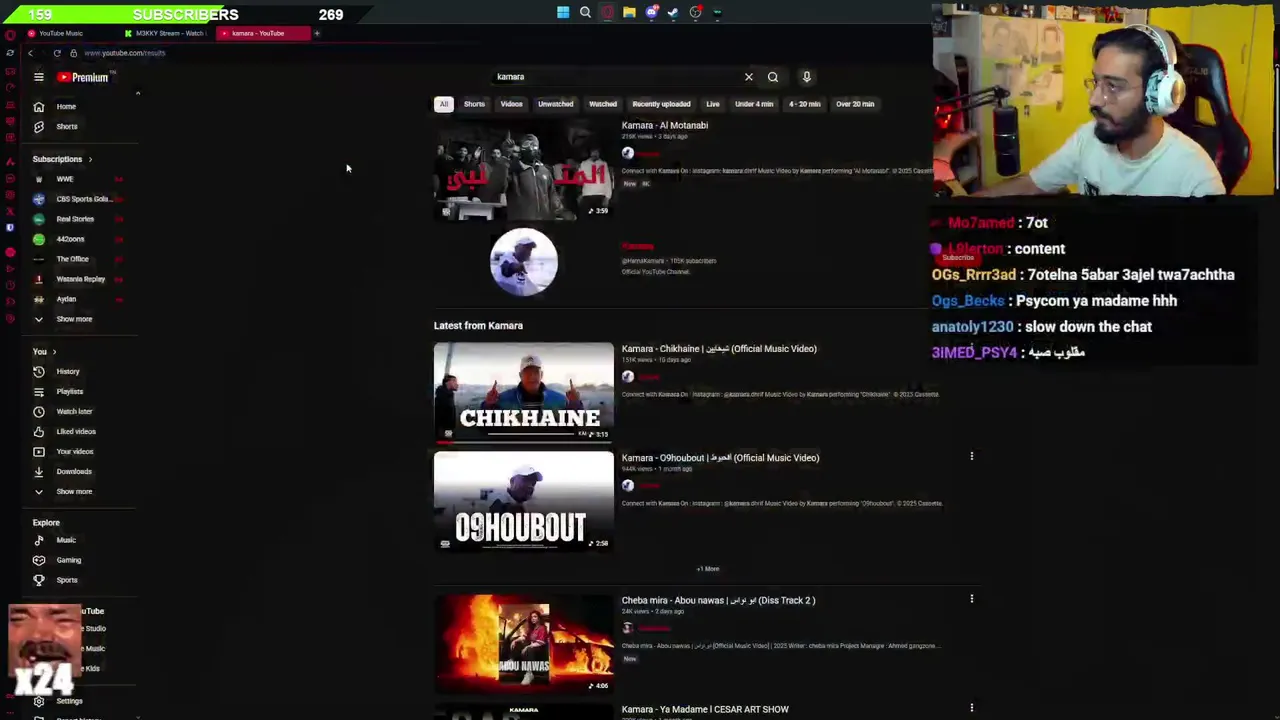Image resolution: width=1280 pixels, height=720 pixels.
Task: Open Wataniа Replay subscription
Action: [x=80, y=279]
